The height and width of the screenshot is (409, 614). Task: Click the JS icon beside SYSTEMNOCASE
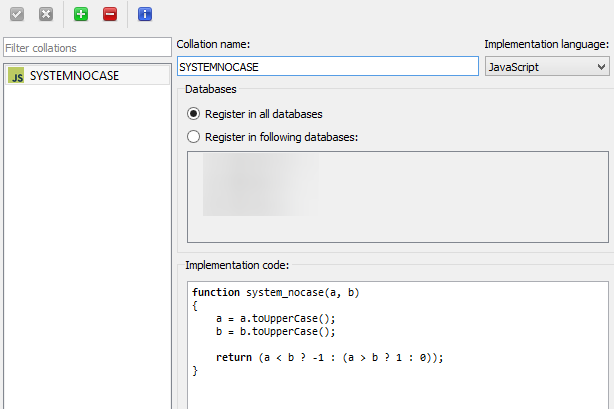(16, 75)
